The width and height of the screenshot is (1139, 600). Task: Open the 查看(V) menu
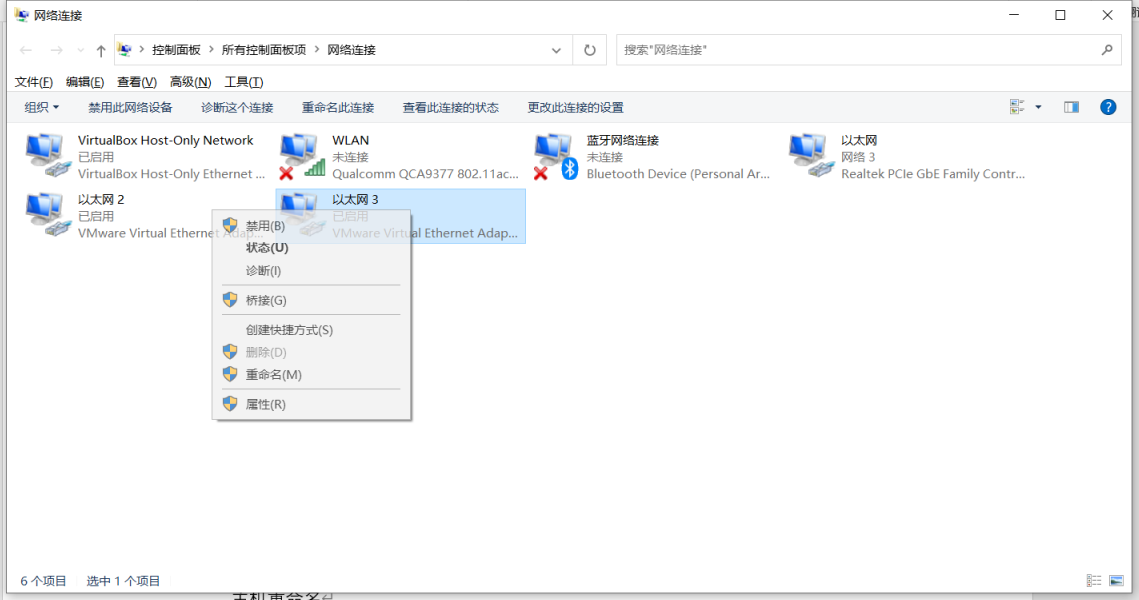coord(137,82)
